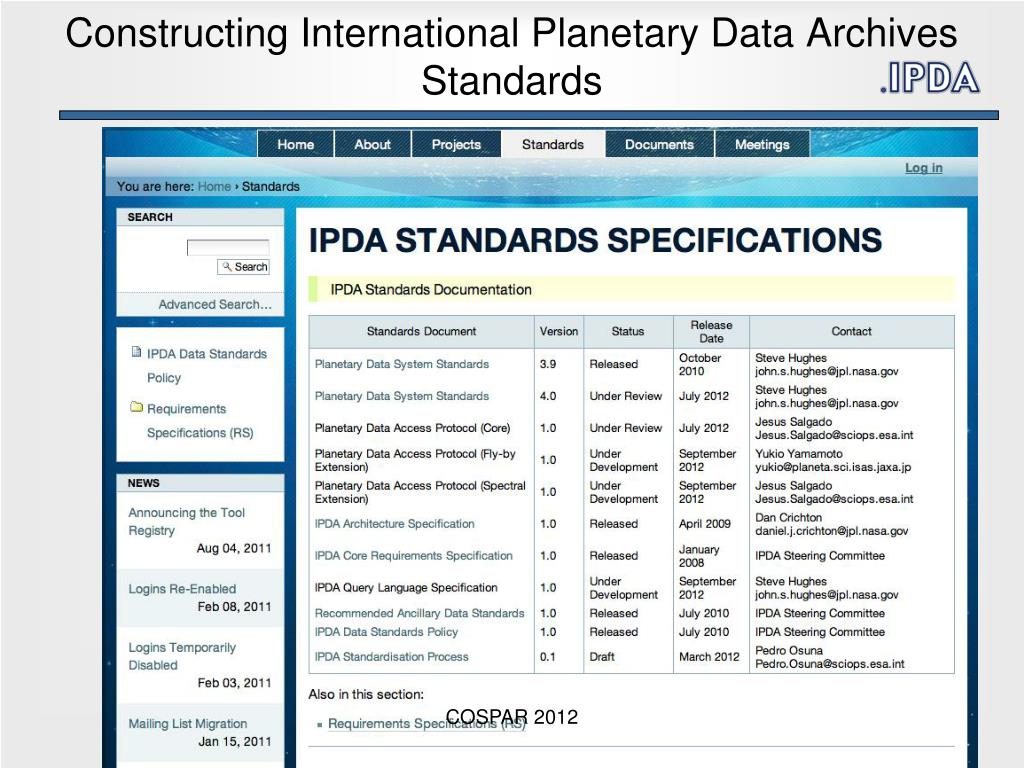Viewport: 1024px width, 768px height.
Task: Click the Standards Document column header
Action: (x=421, y=331)
